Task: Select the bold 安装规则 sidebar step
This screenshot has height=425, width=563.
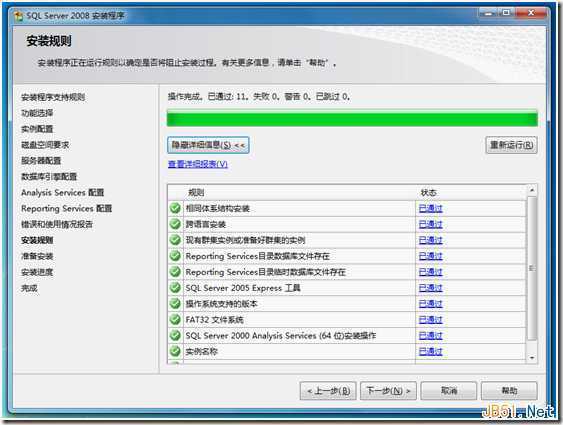Action: pyautogui.click(x=37, y=240)
